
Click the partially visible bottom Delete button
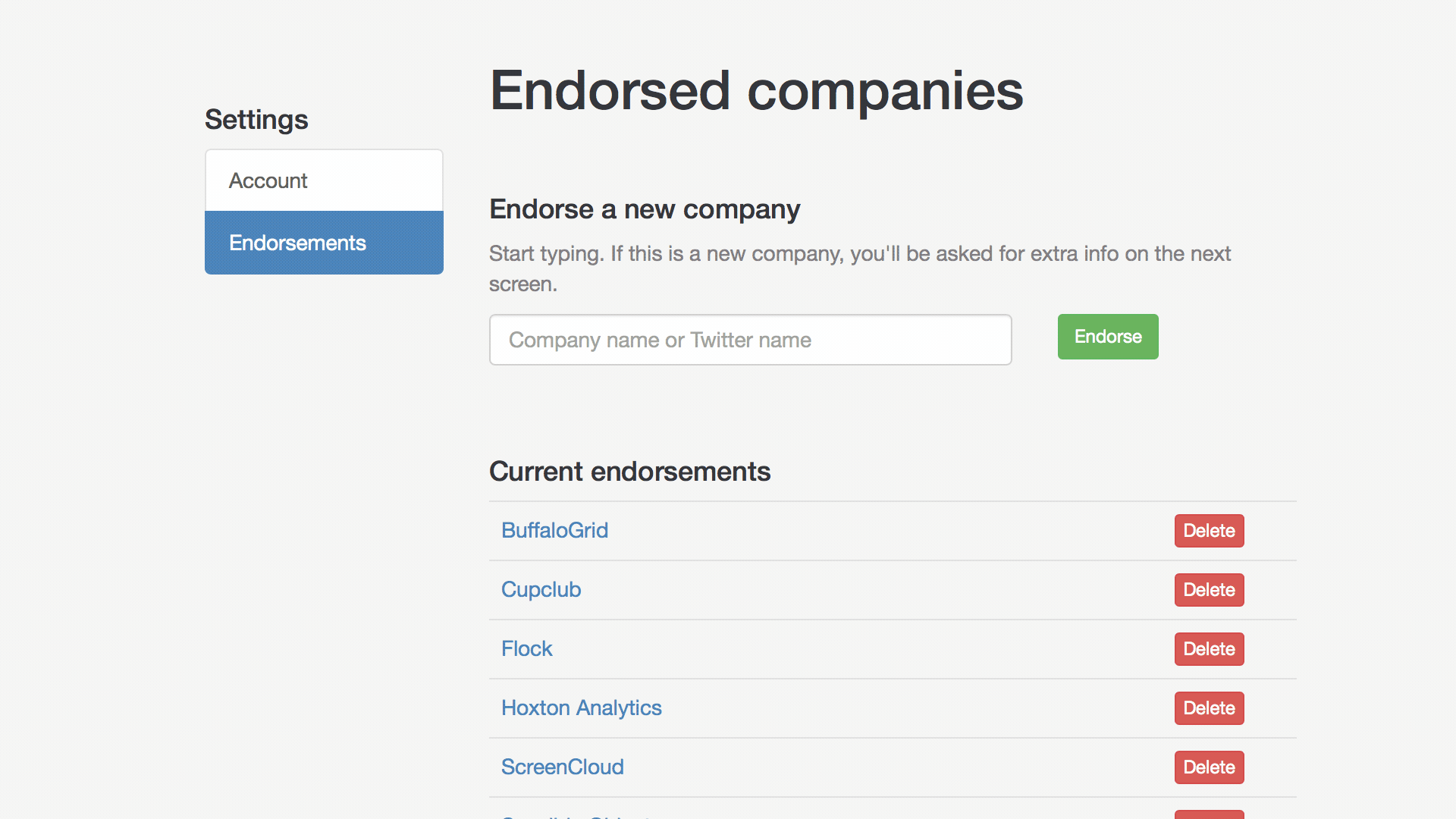tap(1209, 814)
